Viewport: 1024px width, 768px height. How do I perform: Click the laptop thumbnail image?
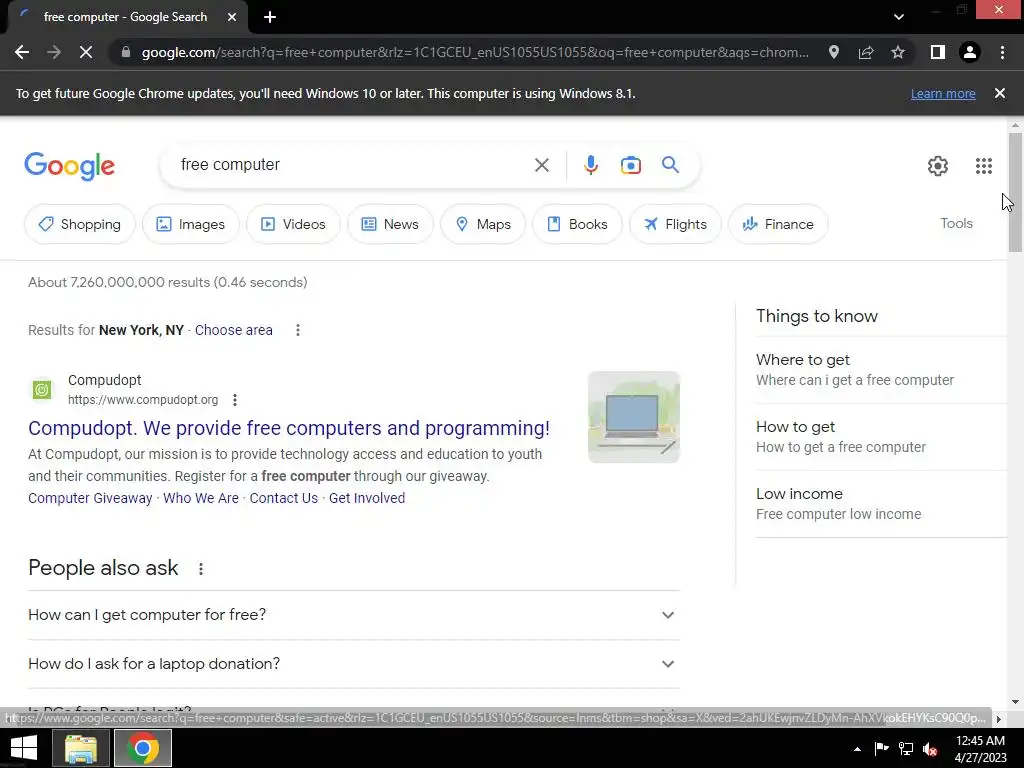(x=633, y=417)
